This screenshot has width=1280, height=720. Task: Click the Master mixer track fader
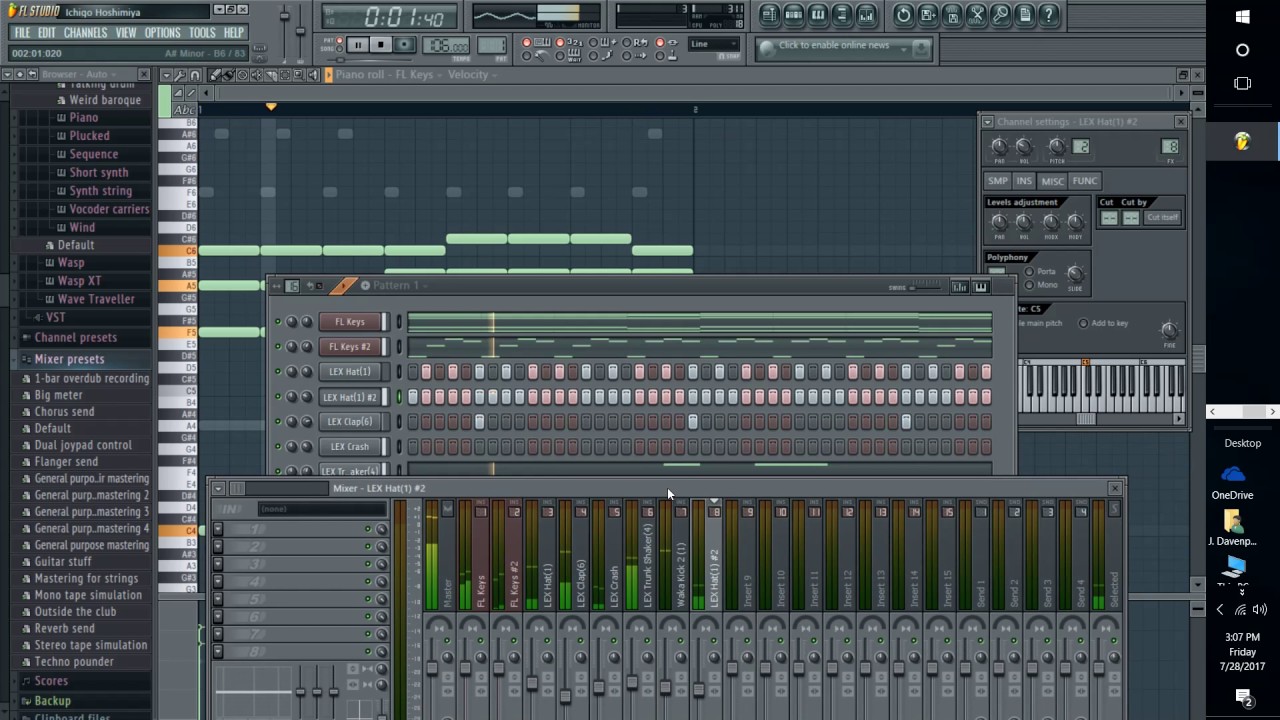(433, 668)
